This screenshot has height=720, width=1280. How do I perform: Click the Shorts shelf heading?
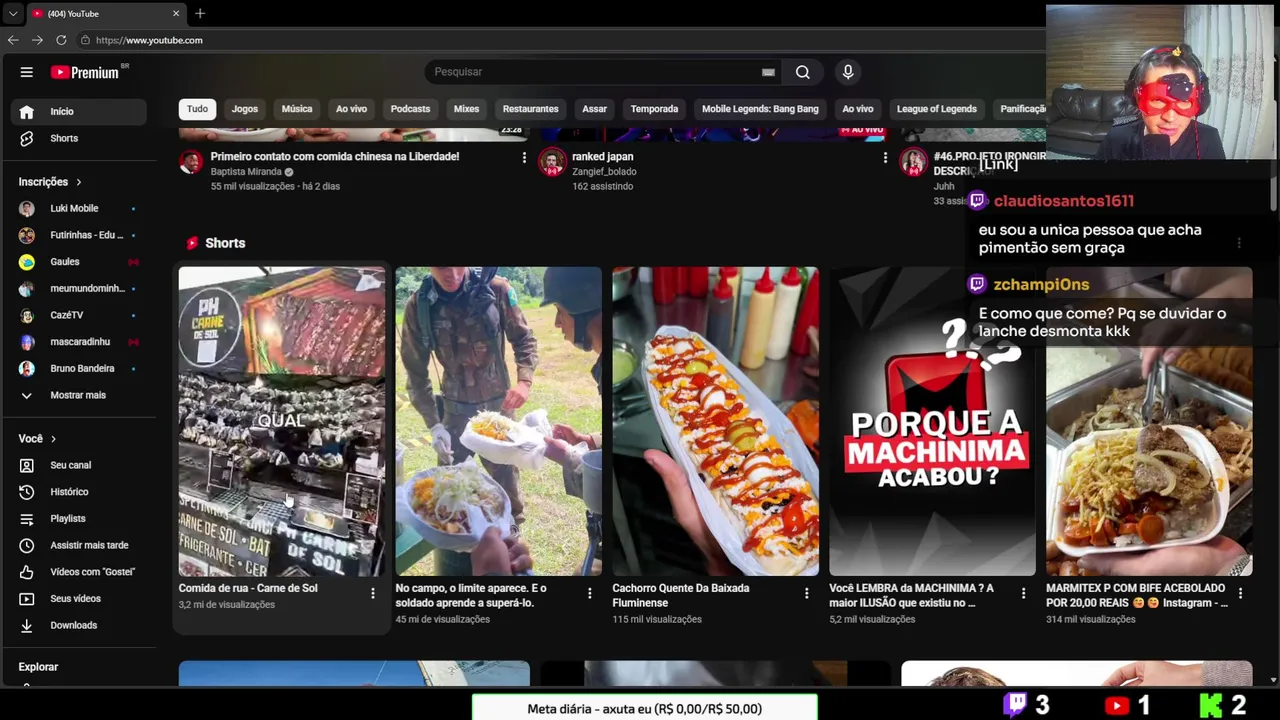tap(225, 243)
